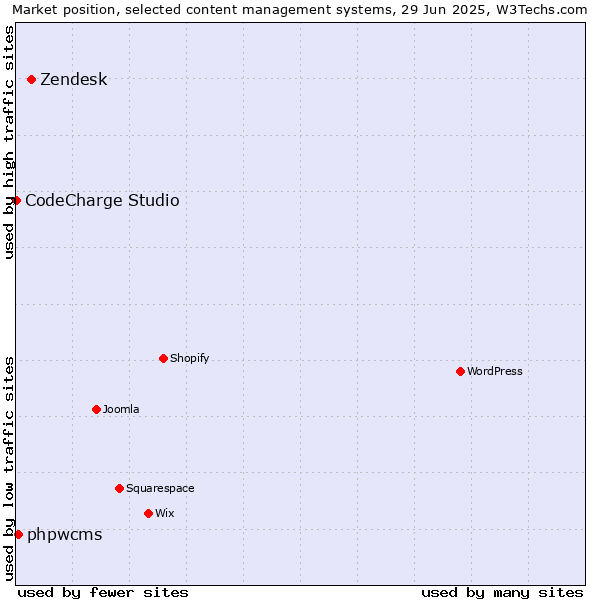Select the Shopify label
600x600 pixels.
(x=189, y=358)
